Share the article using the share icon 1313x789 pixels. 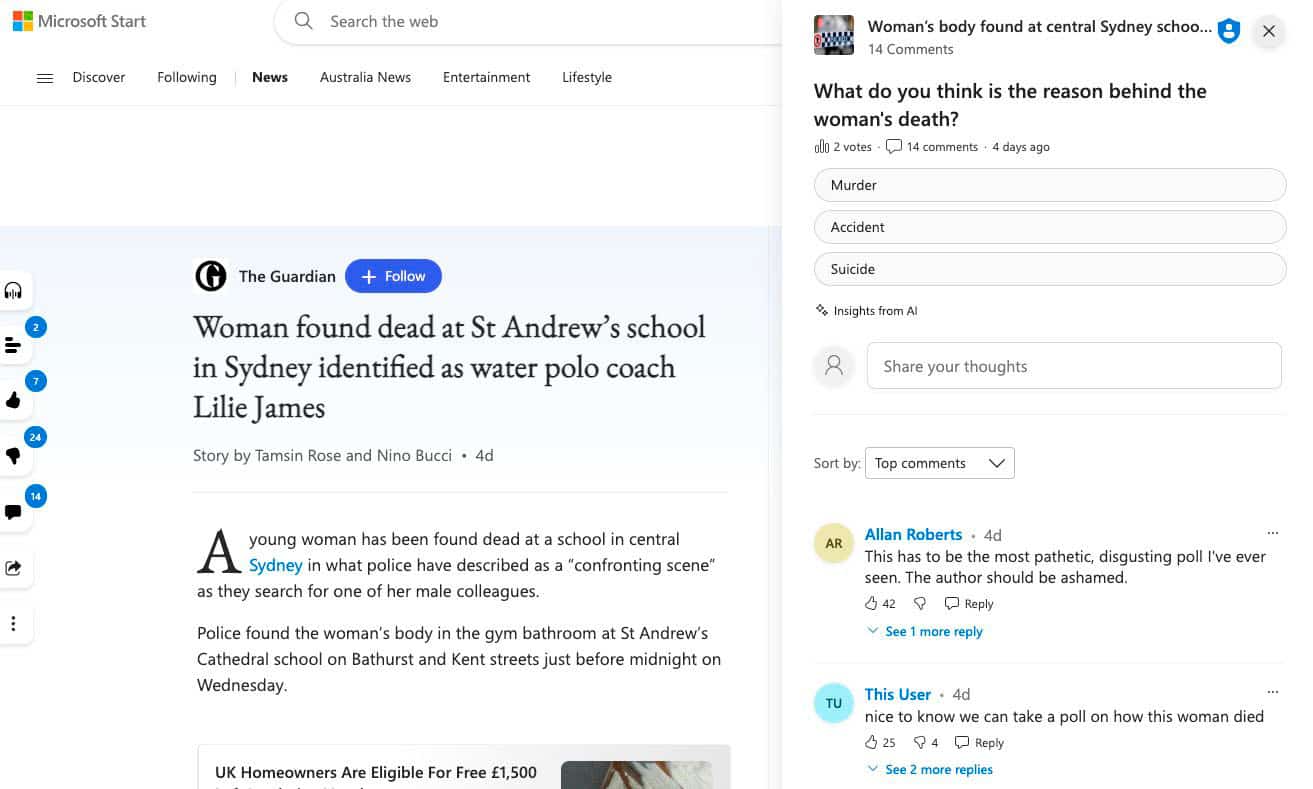pos(14,567)
